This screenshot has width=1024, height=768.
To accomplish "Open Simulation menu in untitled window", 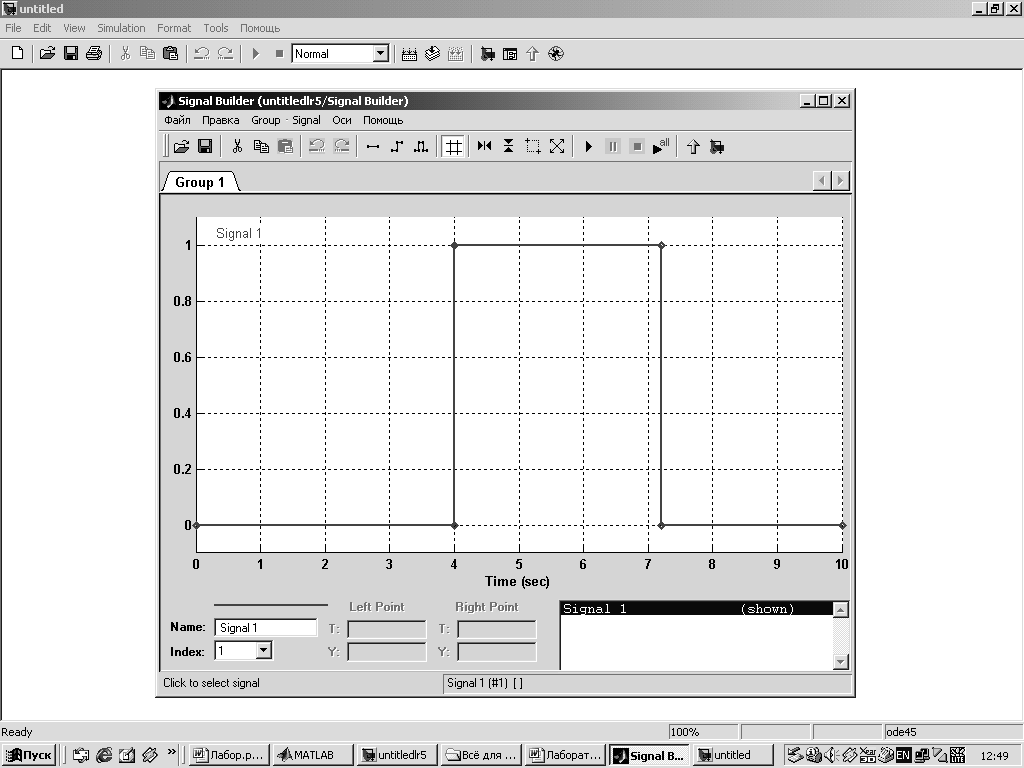I will pos(121,28).
